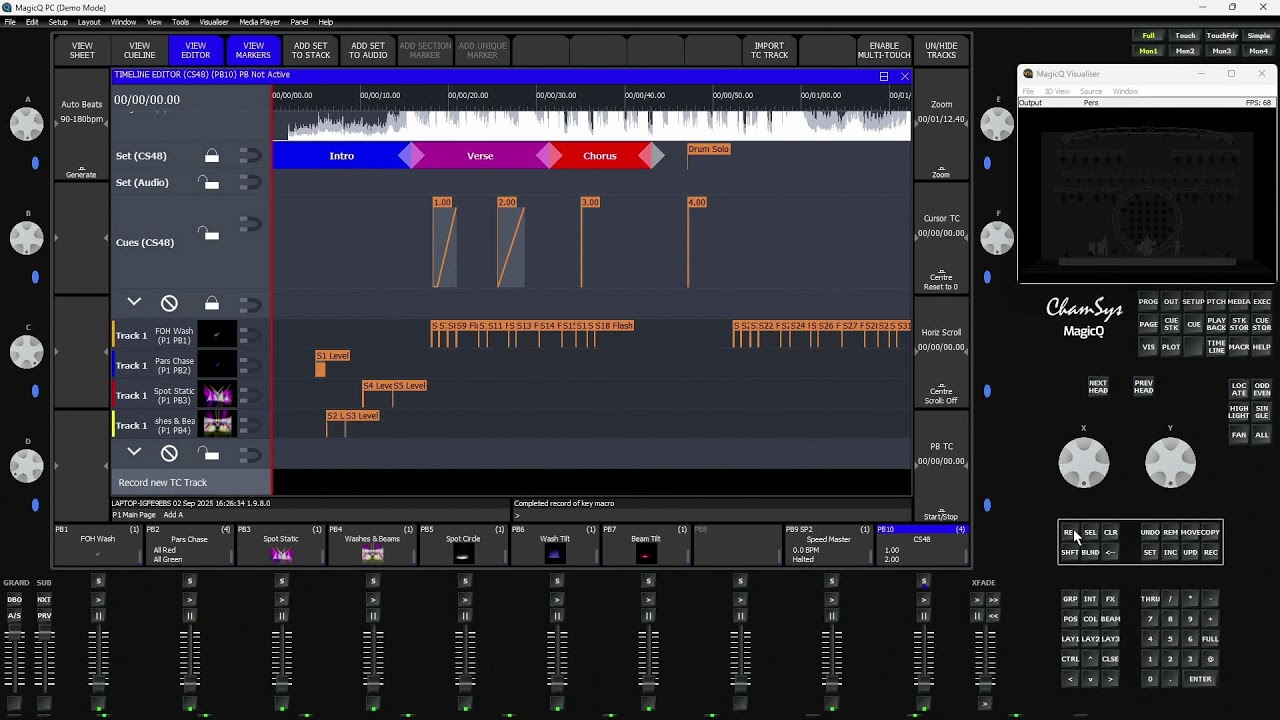1280x720 pixels.
Task: Click the ENTER key on the numeric keypad
Action: pos(1200,679)
